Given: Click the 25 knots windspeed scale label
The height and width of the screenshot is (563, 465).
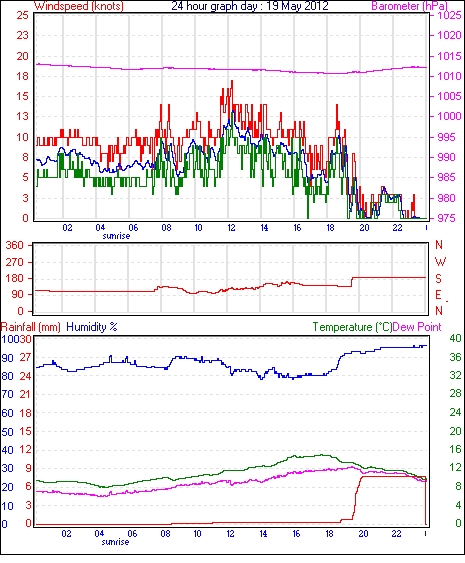Looking at the screenshot, I should coord(22,15).
